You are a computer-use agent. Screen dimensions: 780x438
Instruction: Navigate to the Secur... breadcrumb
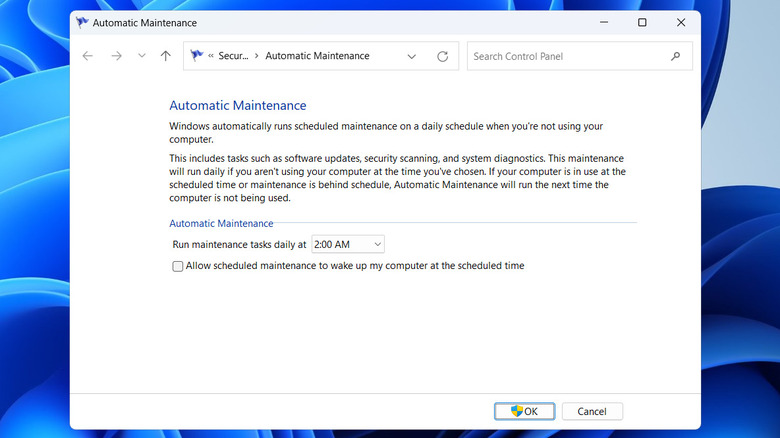tap(232, 57)
